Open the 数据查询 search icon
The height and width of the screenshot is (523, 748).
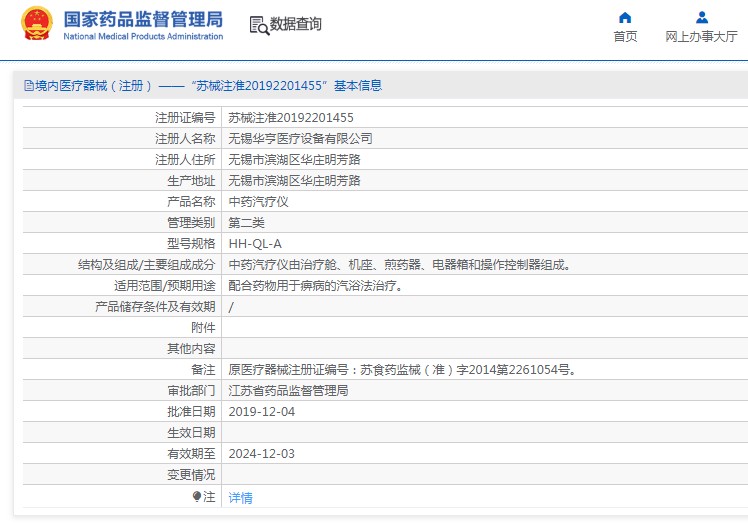[259, 25]
